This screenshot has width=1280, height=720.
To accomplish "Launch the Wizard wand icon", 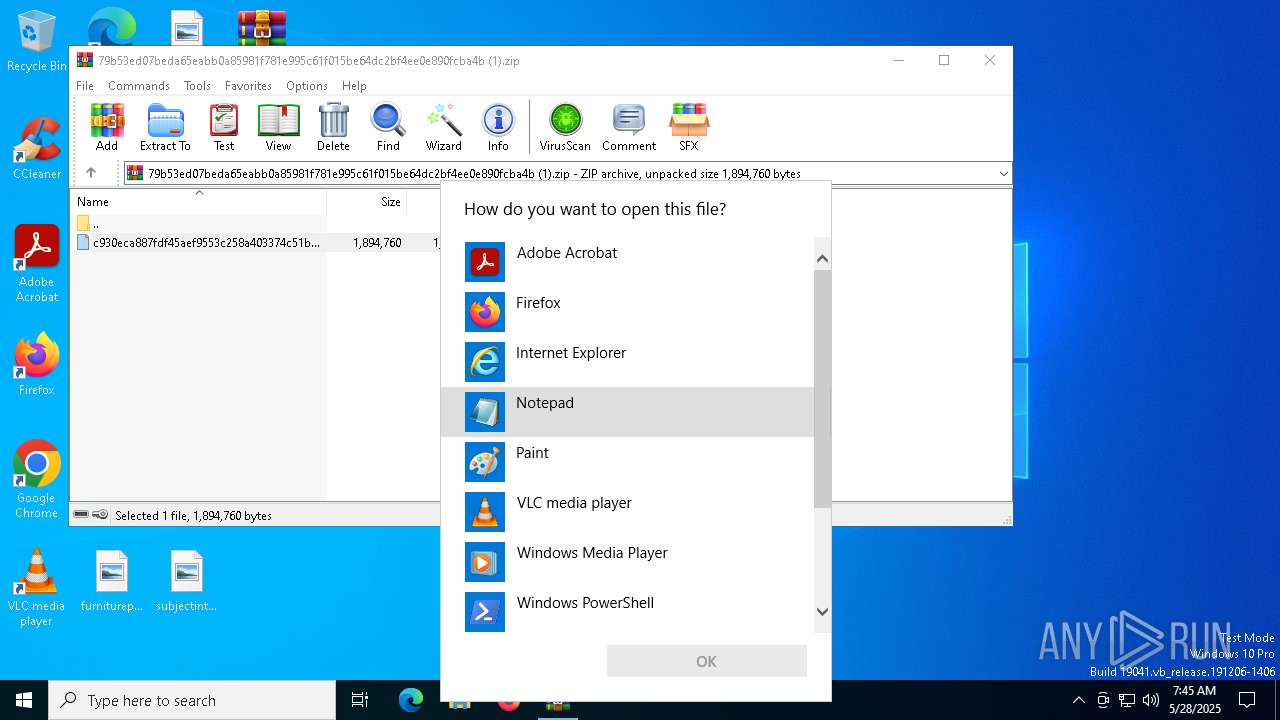I will click(444, 127).
